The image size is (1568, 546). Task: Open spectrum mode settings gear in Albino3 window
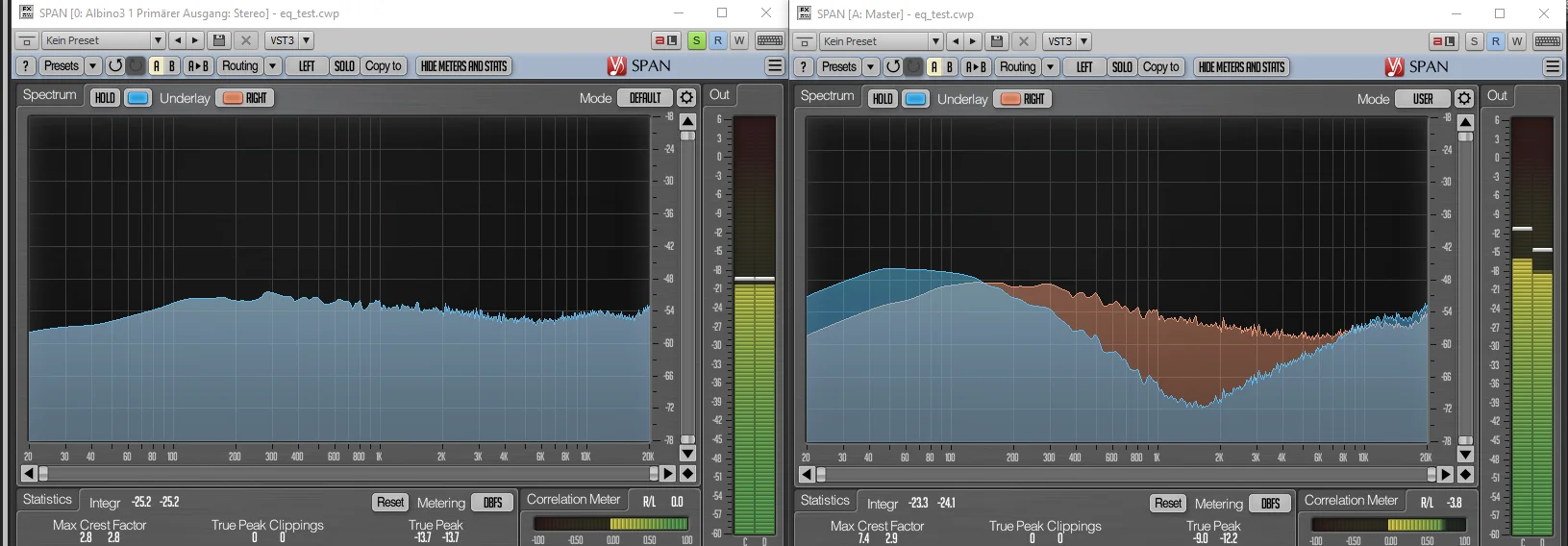pos(686,98)
